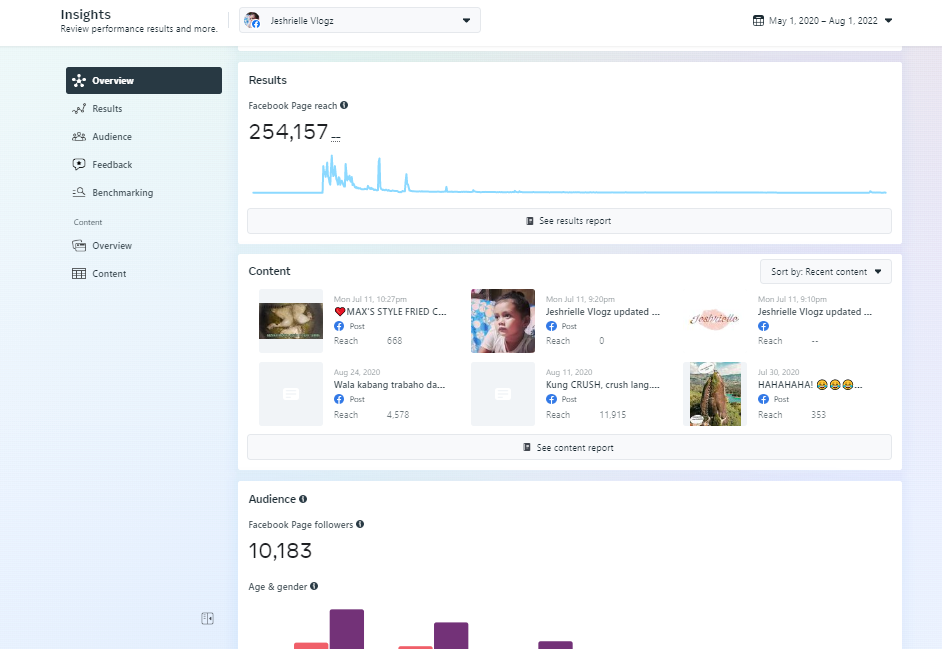
Task: Click the See results report button
Action: (569, 221)
